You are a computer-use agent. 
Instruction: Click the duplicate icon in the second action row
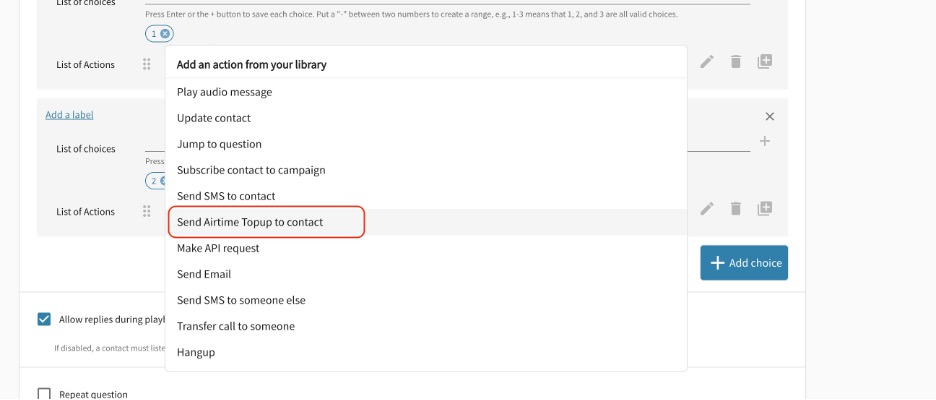pos(765,209)
